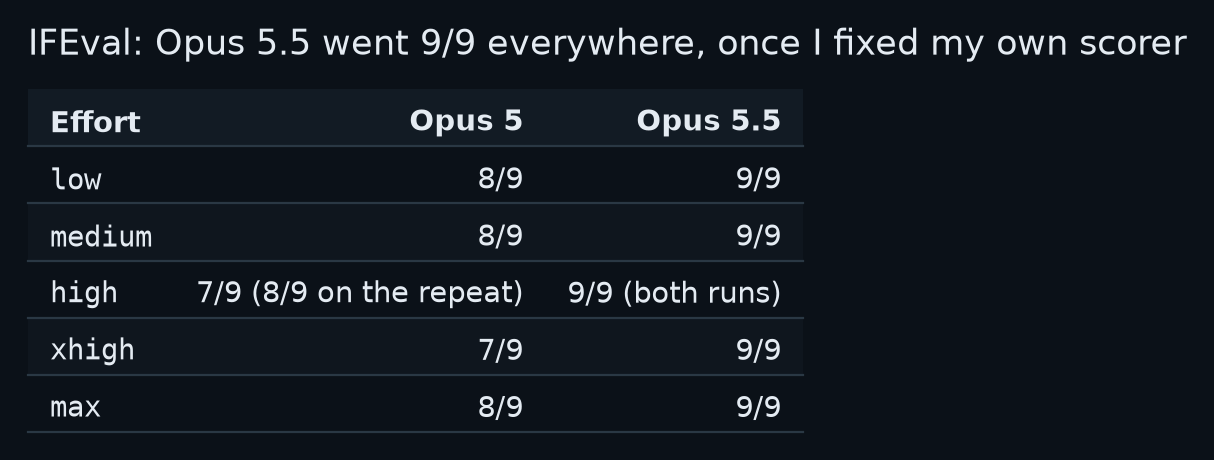Image resolution: width=1214 pixels, height=460 pixels.
Task: Click Opus 5.5 score for xhigh effort
Action: 758,350
